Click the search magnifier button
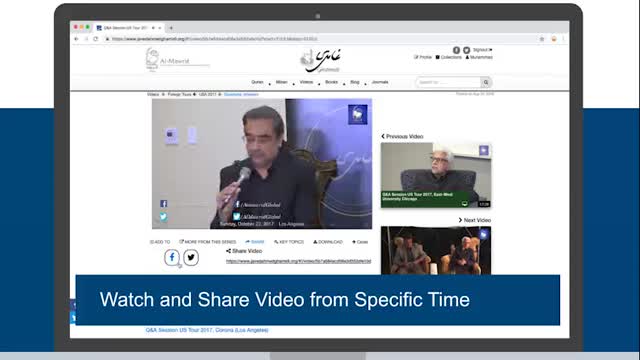This screenshot has height=360, width=640. point(486,82)
